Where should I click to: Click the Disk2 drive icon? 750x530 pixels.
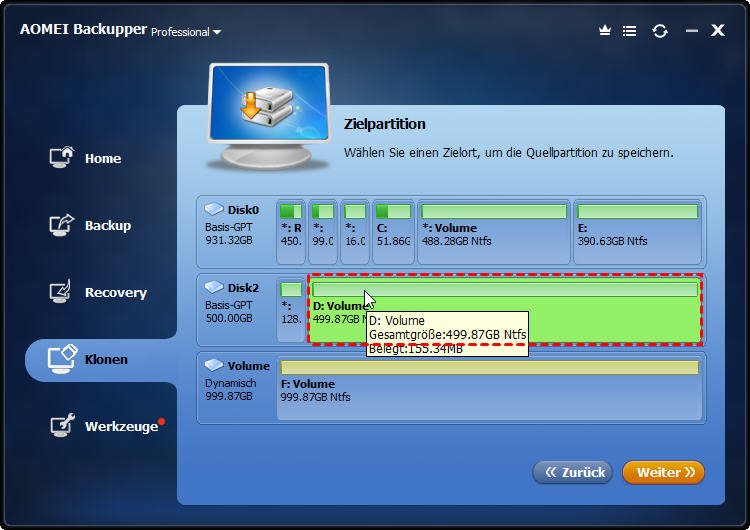tap(214, 287)
